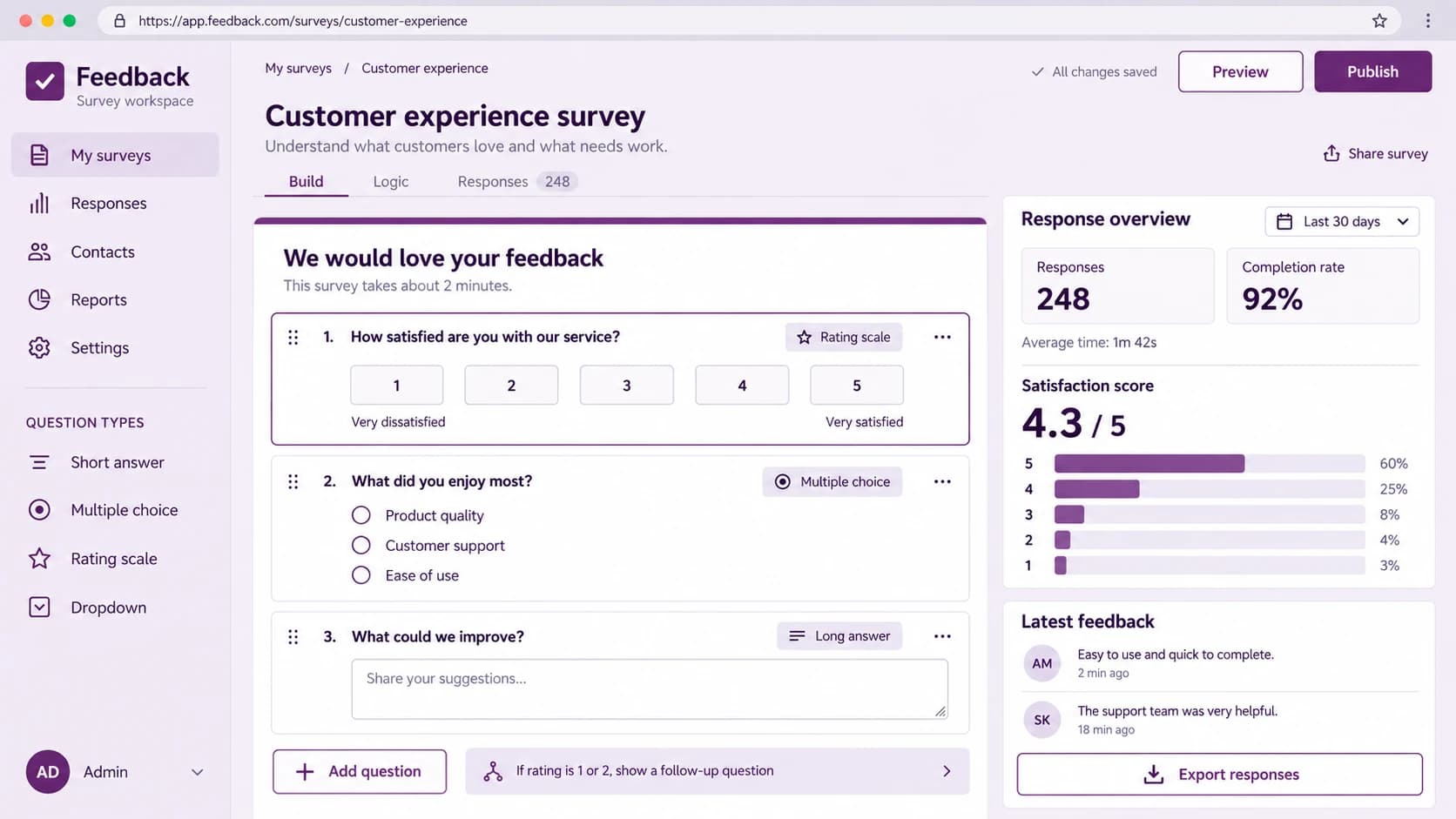Click the Feedback checkmark logo icon
This screenshot has height=819, width=1456.
tap(44, 81)
